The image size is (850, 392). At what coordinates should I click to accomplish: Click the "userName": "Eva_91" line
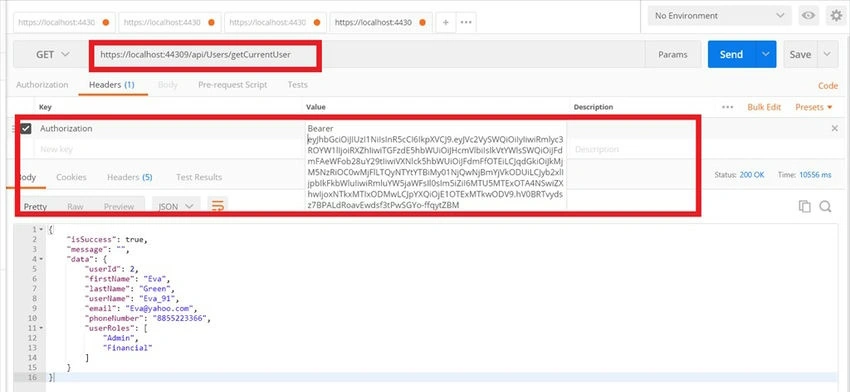131,299
